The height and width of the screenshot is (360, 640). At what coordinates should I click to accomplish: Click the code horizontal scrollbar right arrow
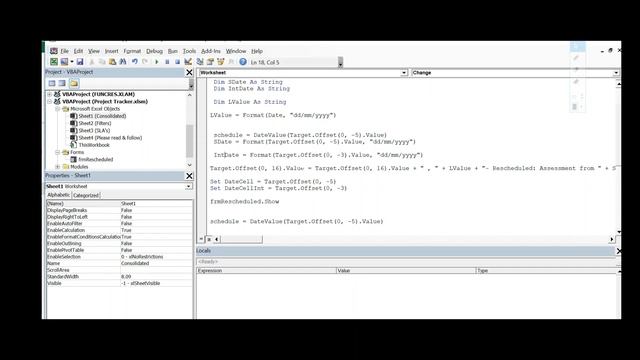click(611, 239)
